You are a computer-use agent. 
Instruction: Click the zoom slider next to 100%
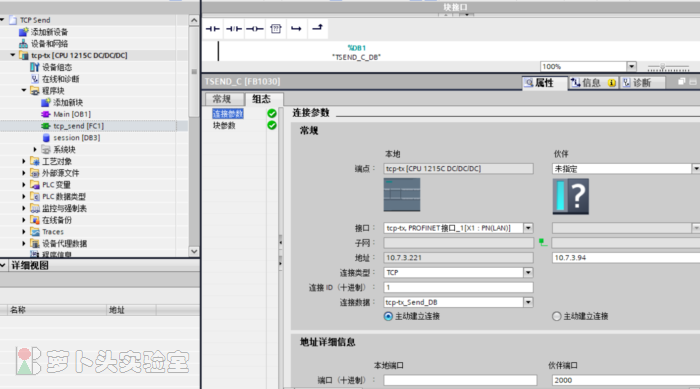coord(668,67)
